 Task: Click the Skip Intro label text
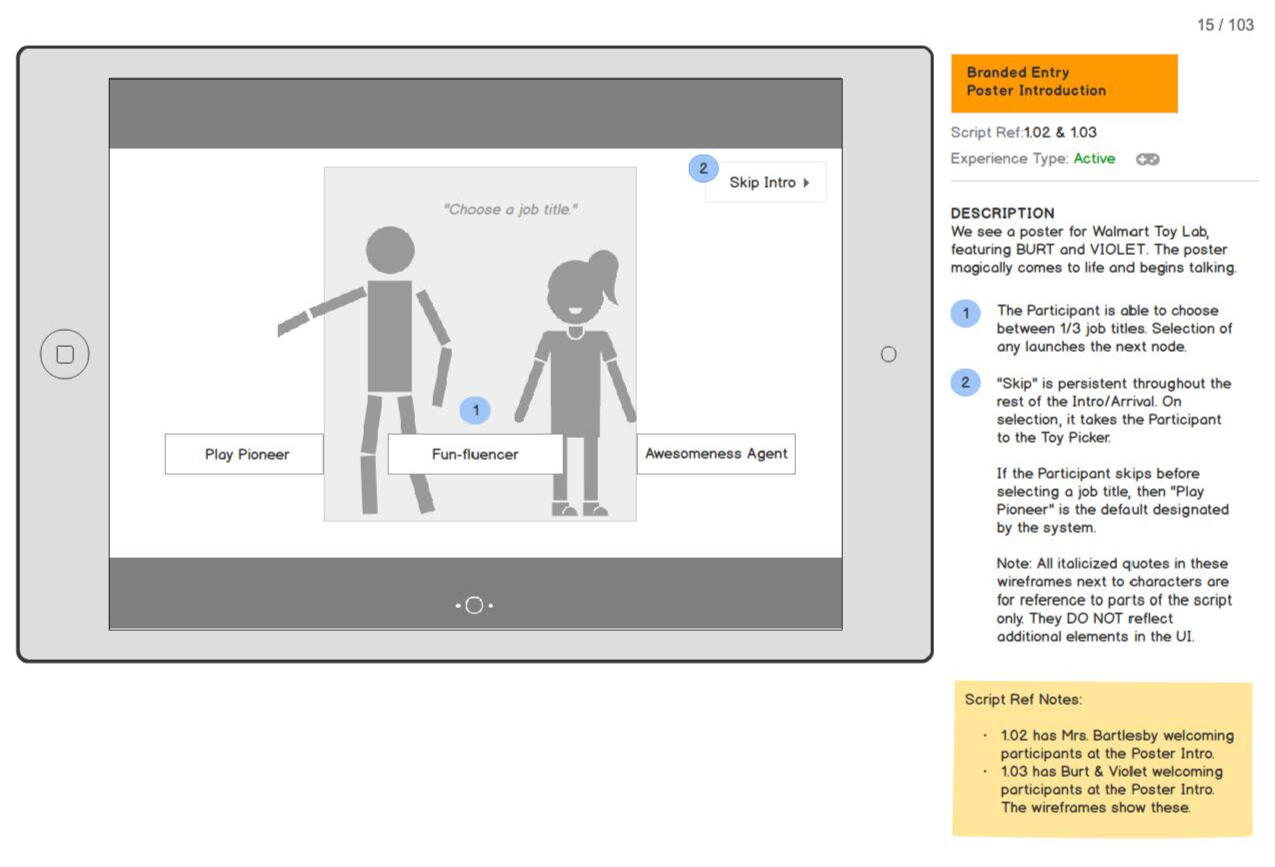tap(762, 183)
